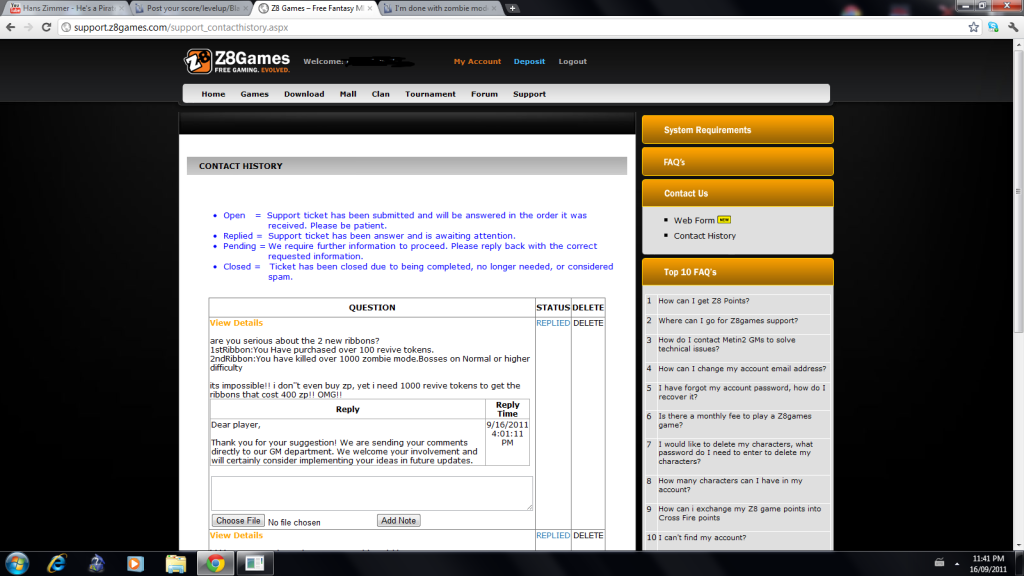Open the Support menu in the navigation bar
This screenshot has height=576, width=1024.
point(529,94)
